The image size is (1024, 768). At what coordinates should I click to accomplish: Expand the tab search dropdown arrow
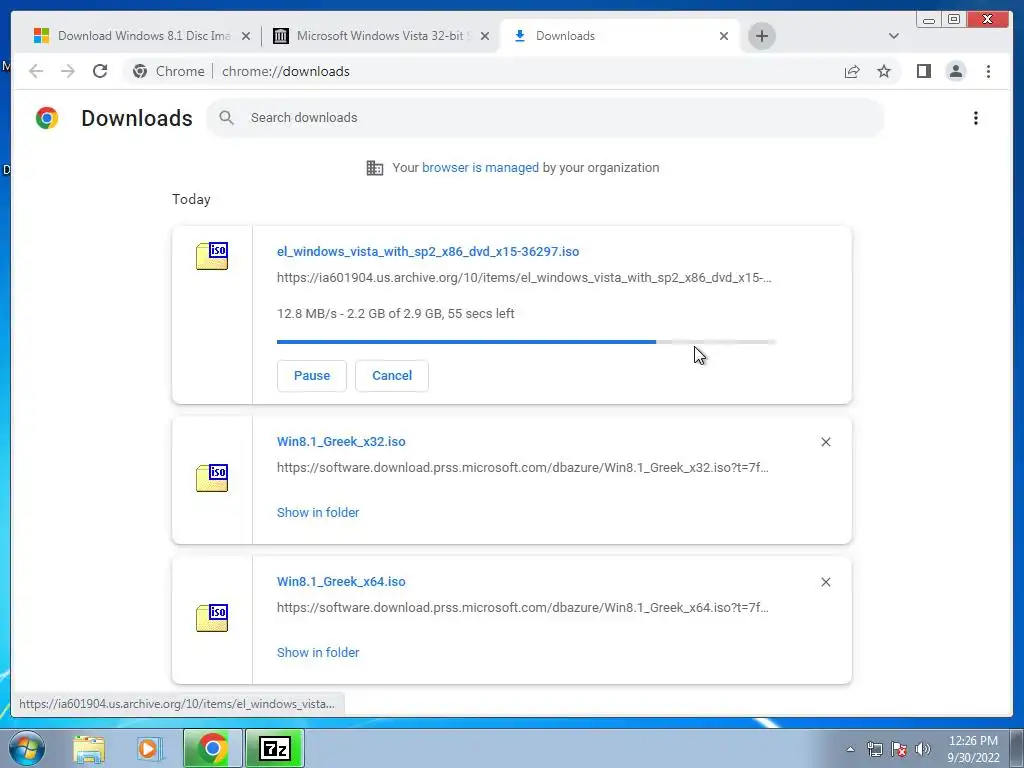click(x=893, y=36)
